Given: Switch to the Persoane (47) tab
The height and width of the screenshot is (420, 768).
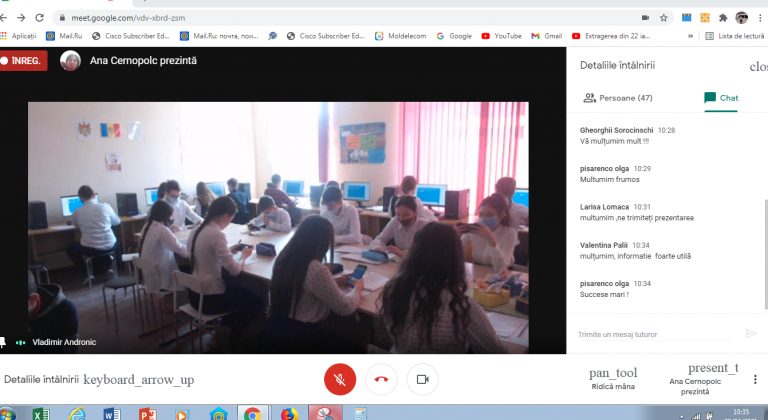Looking at the screenshot, I should (x=618, y=98).
